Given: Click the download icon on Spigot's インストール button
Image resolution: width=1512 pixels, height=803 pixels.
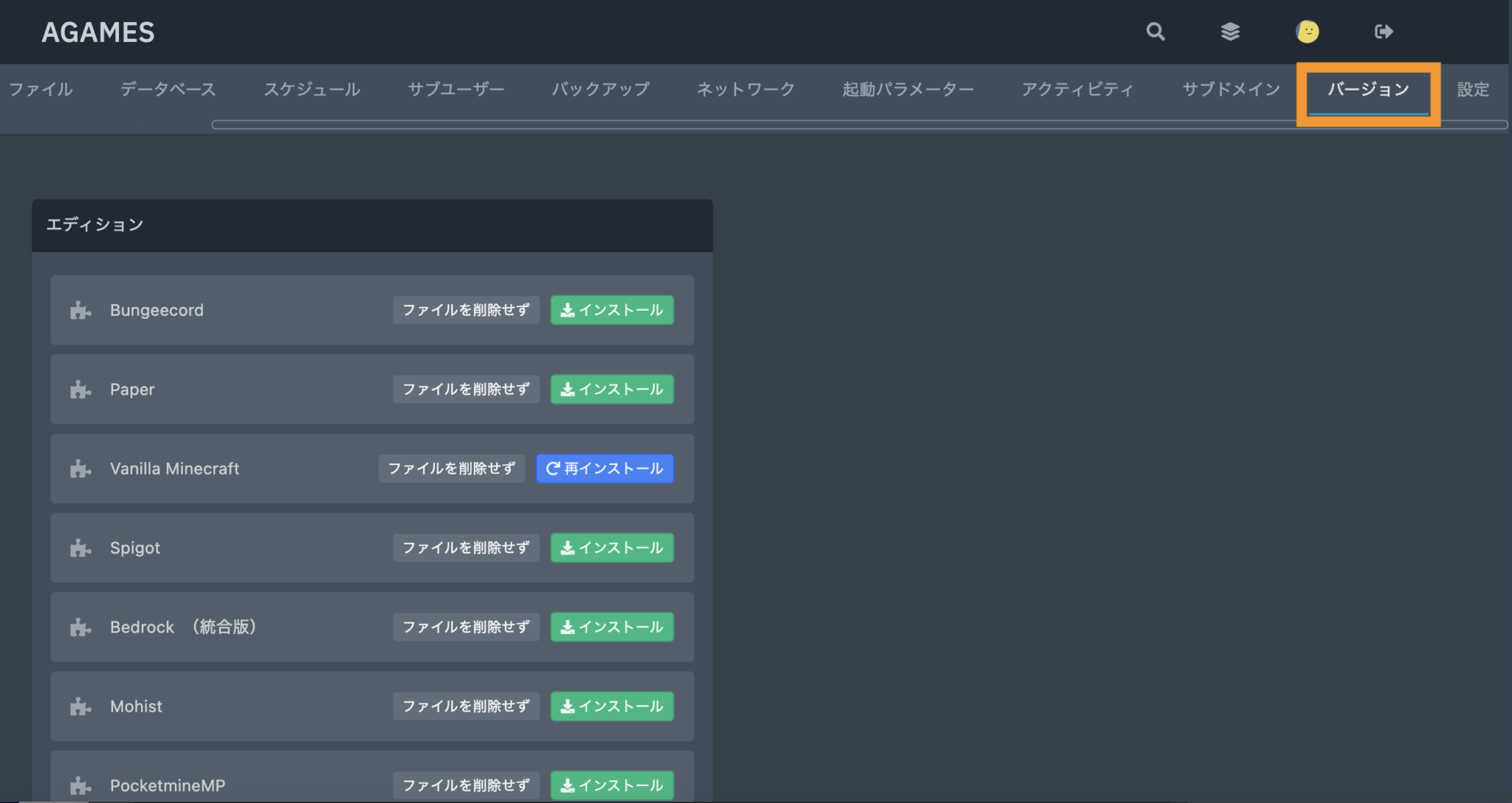Looking at the screenshot, I should pos(568,548).
